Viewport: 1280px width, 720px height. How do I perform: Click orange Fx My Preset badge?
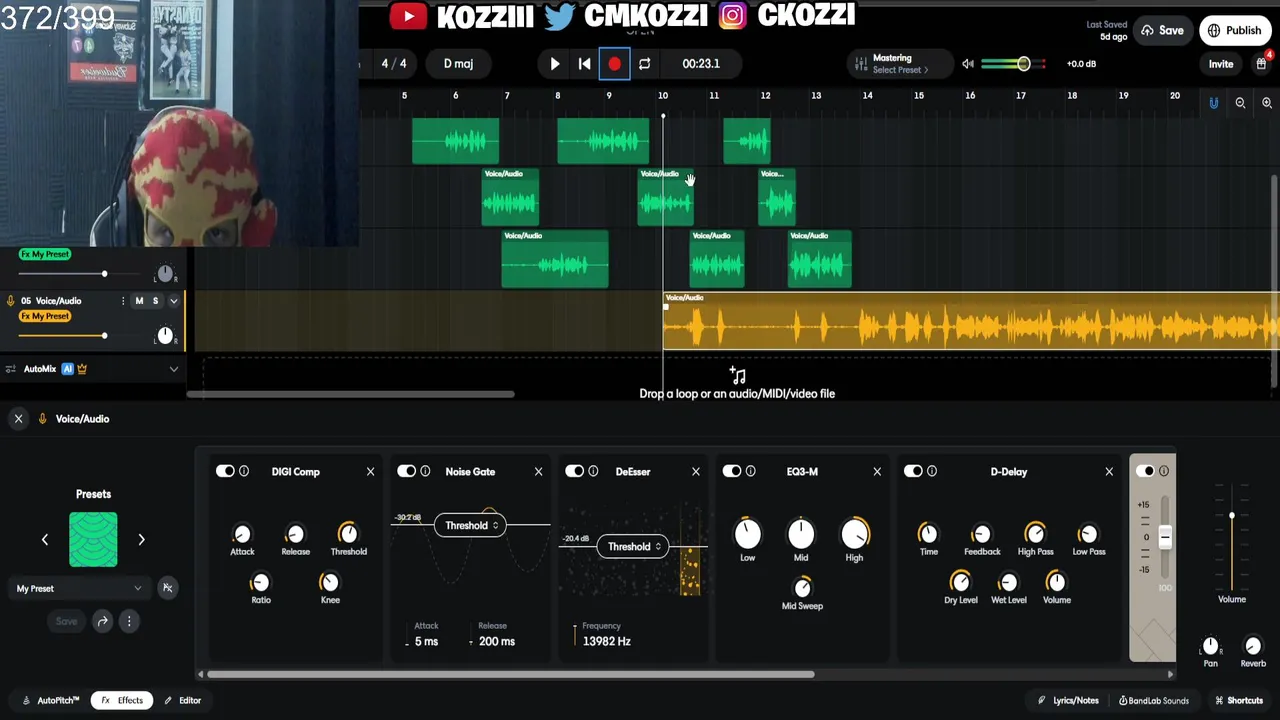45,316
